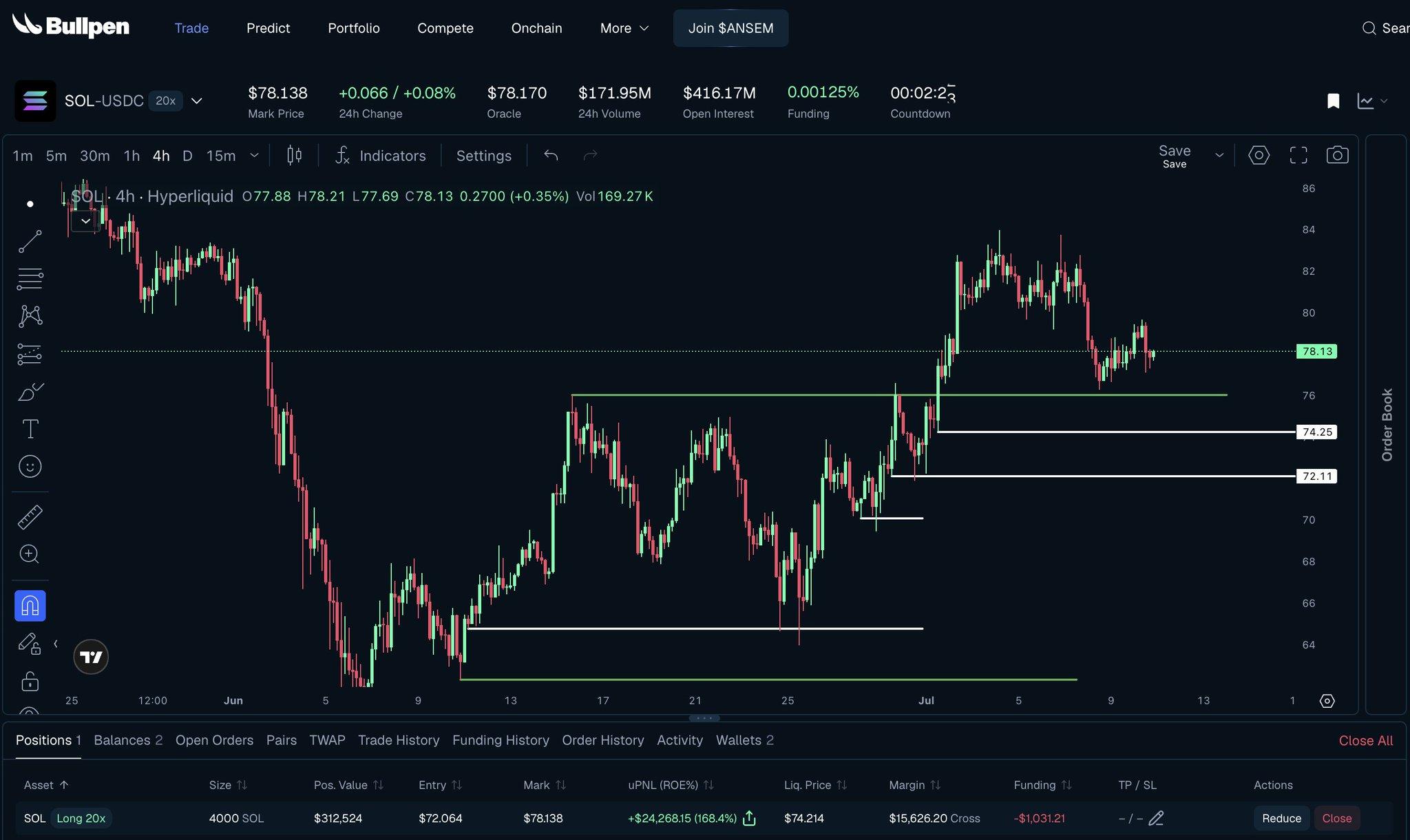Open the Portfolio page
Image resolution: width=1410 pixels, height=840 pixels.
(354, 28)
